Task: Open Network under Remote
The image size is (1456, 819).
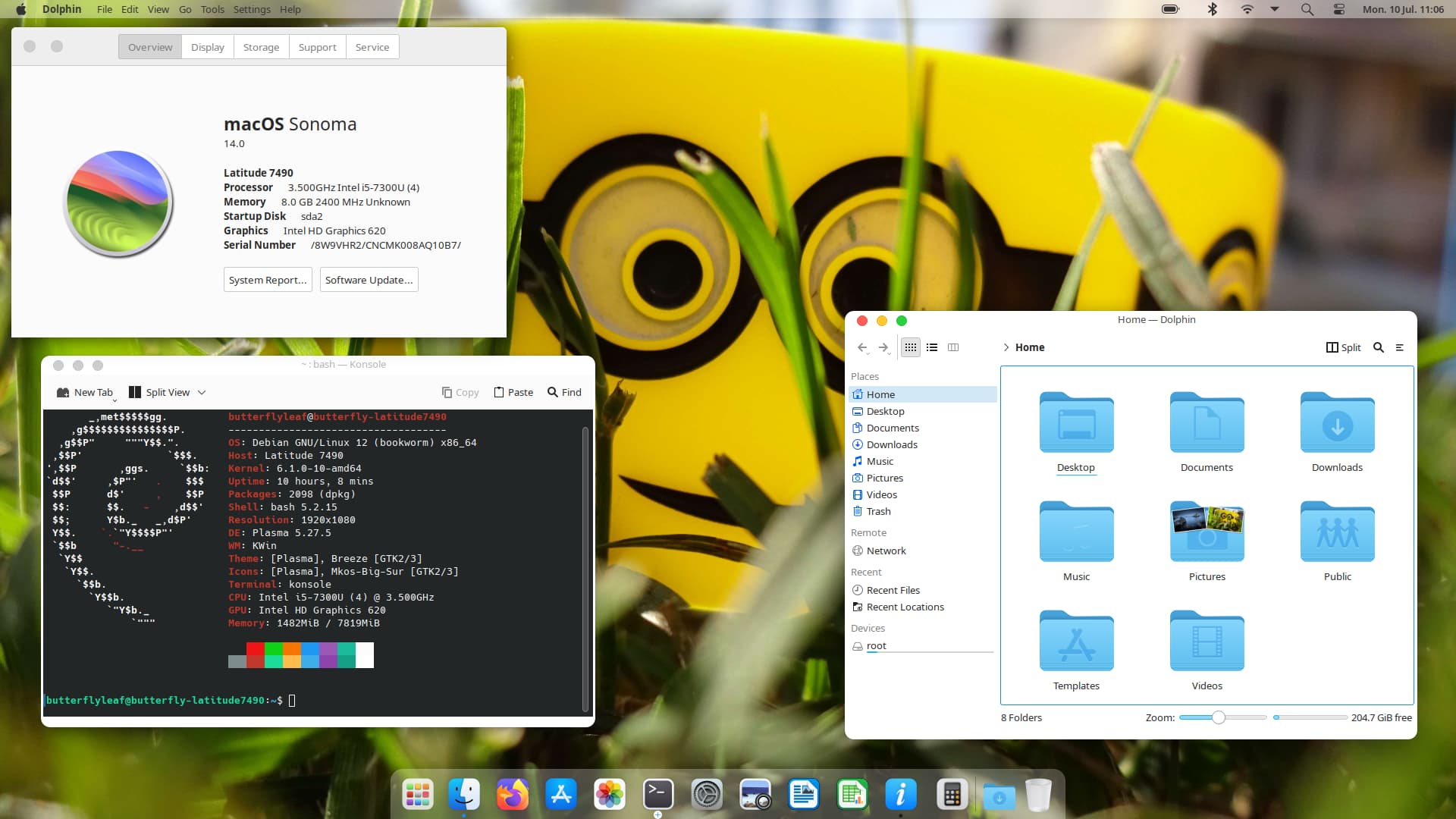Action: [922, 551]
